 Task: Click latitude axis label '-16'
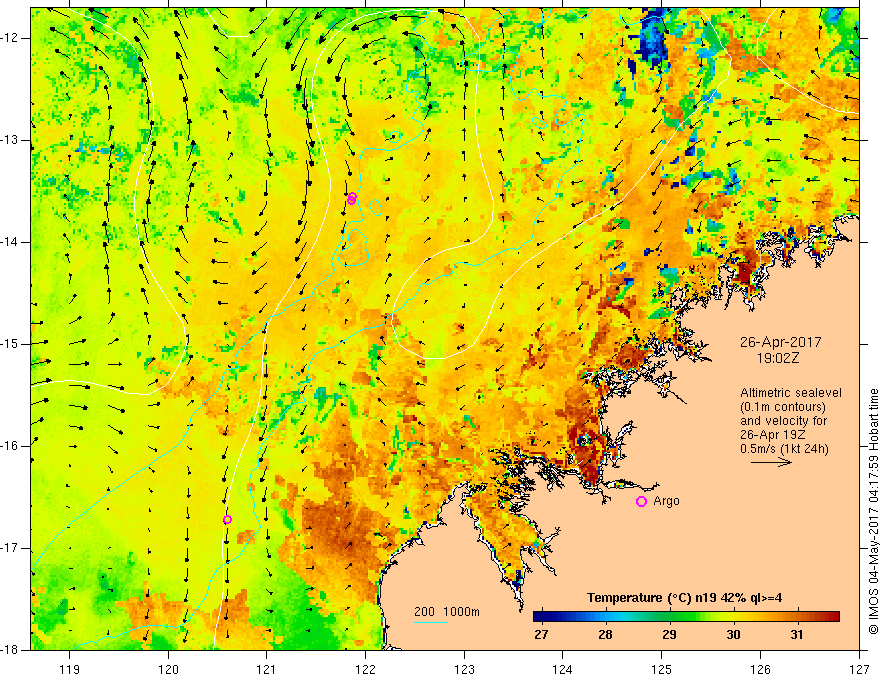11,446
